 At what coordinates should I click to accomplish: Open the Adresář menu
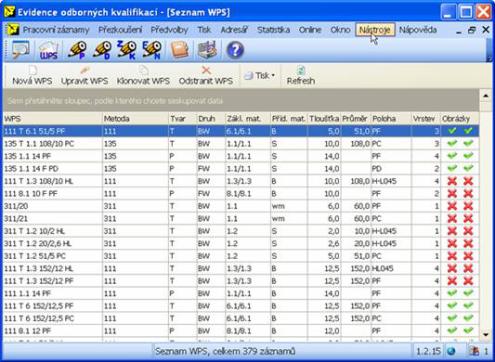point(234,30)
